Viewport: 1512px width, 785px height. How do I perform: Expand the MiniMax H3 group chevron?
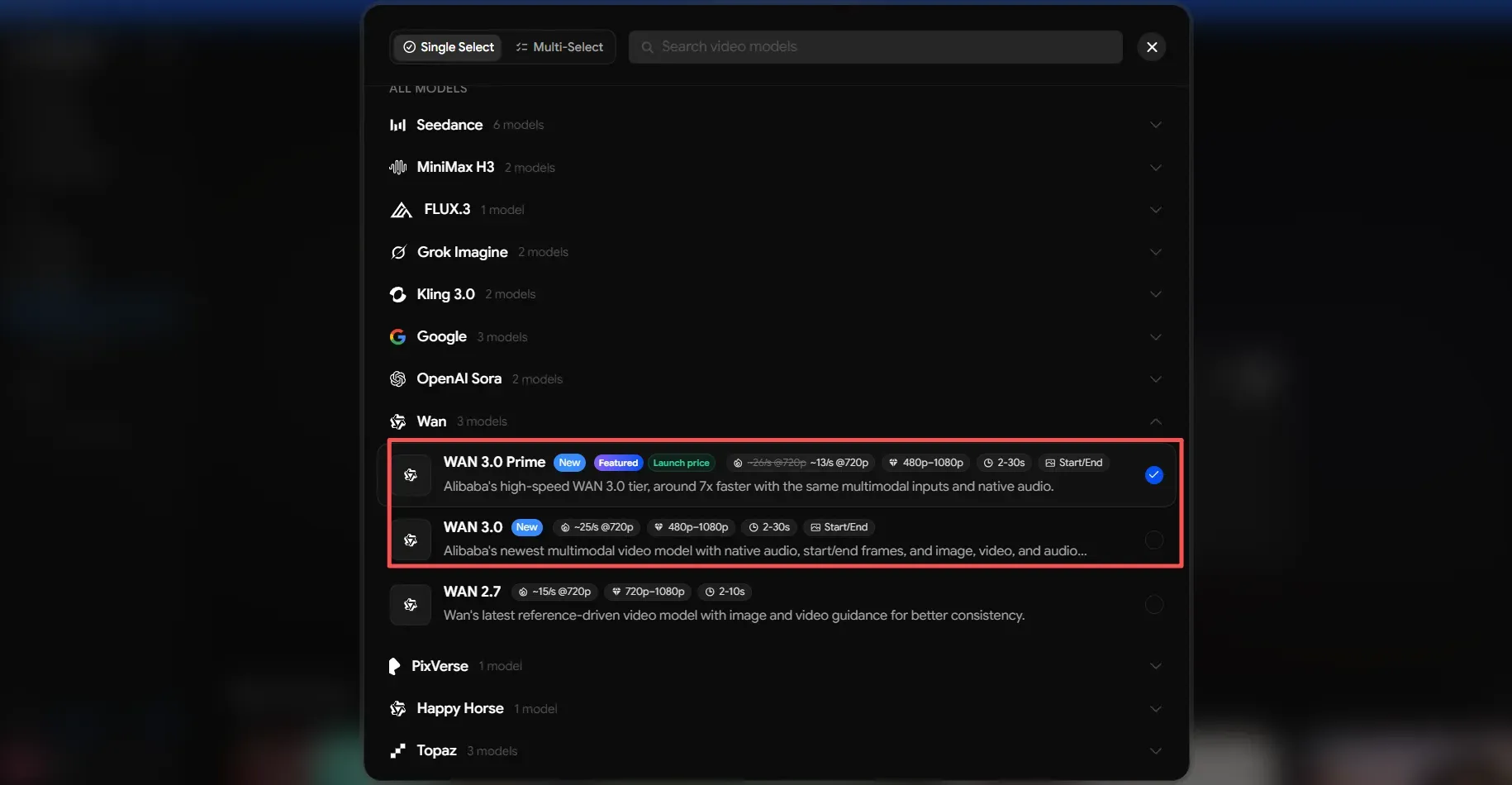click(x=1156, y=167)
